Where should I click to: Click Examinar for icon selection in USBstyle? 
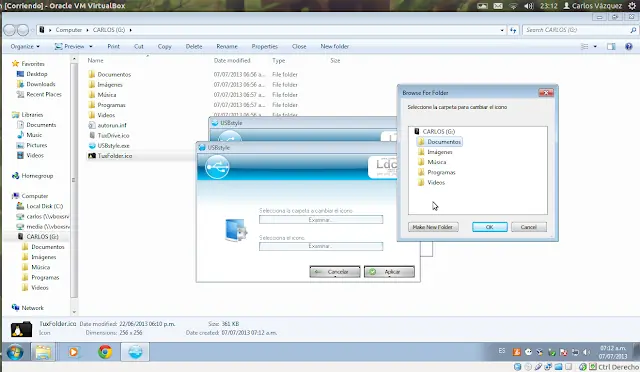(321, 246)
